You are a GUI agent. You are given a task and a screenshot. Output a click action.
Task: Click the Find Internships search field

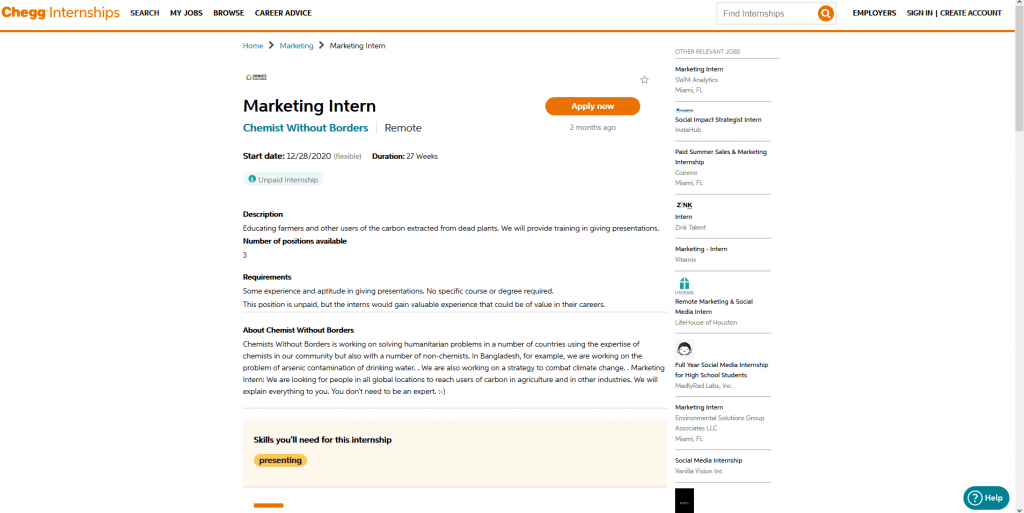click(766, 14)
